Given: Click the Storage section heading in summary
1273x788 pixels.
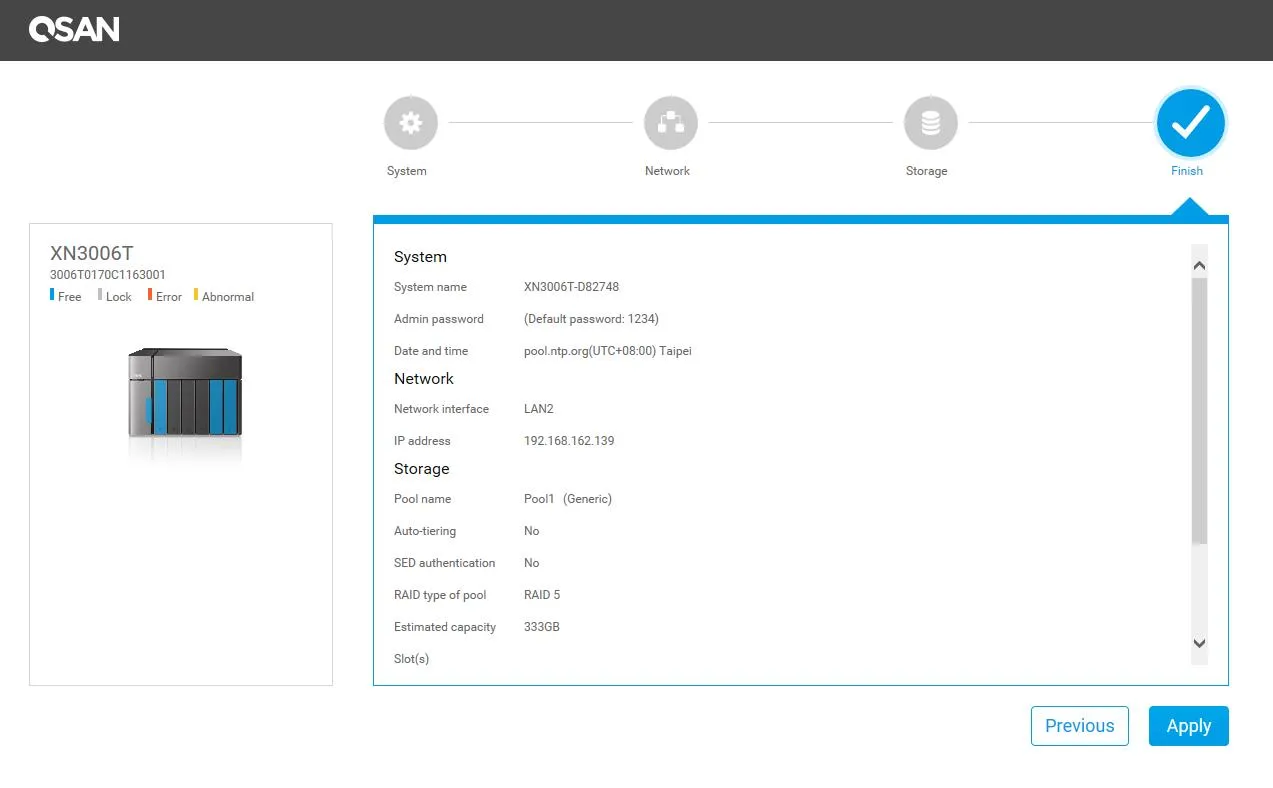Looking at the screenshot, I should pyautogui.click(x=422, y=469).
